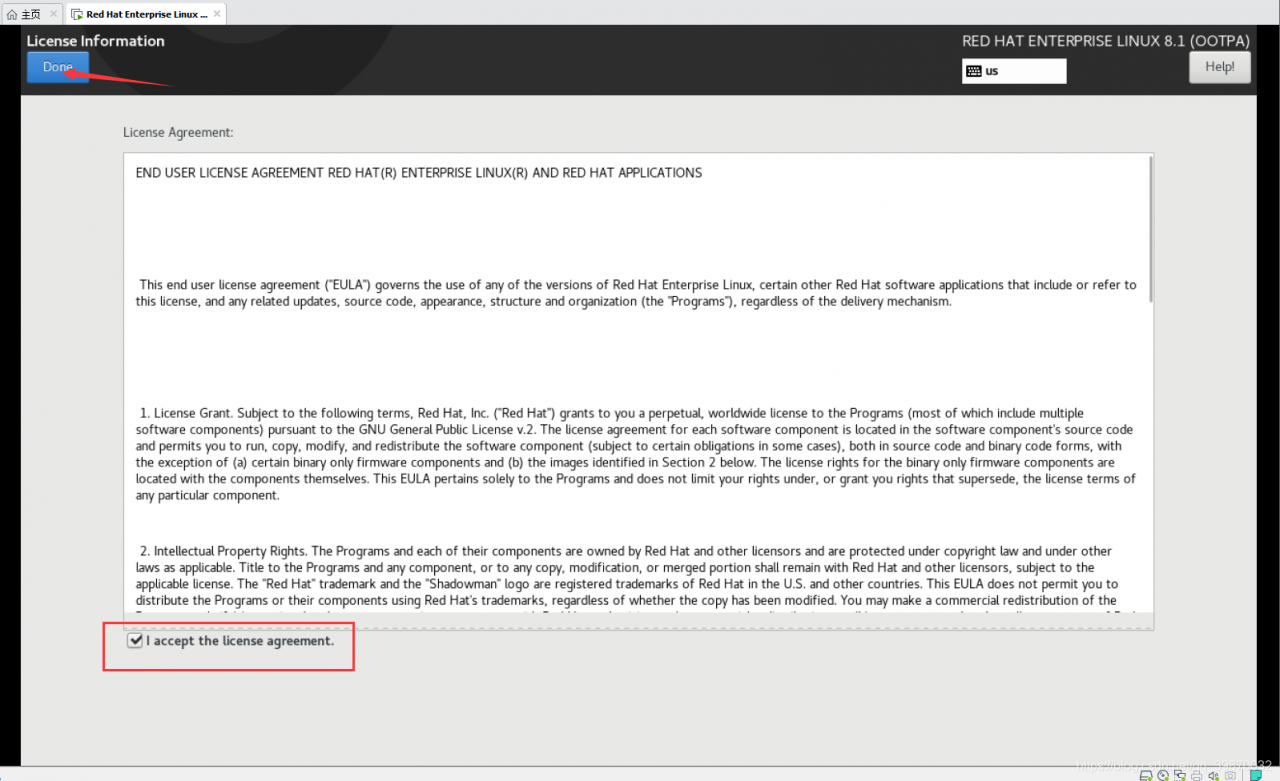Click the network adapter status icon
Viewport: 1280px width, 781px height.
point(1179,775)
